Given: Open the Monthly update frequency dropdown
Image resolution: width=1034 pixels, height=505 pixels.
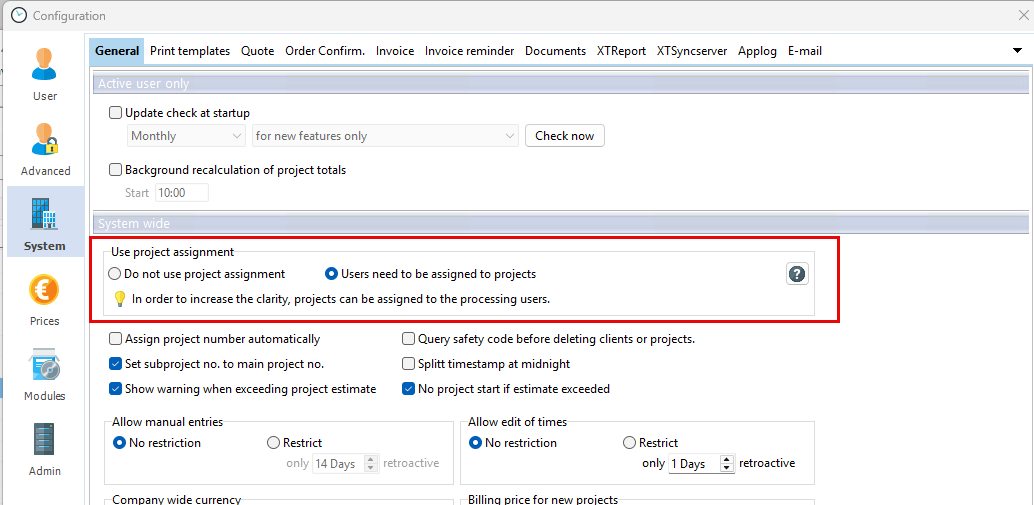Looking at the screenshot, I should click(186, 136).
